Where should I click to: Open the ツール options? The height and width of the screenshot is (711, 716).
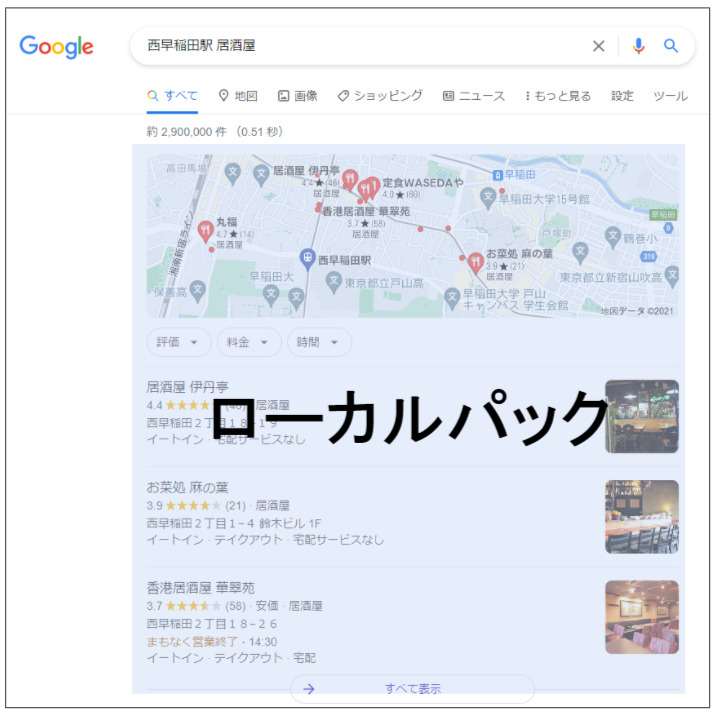pos(670,96)
